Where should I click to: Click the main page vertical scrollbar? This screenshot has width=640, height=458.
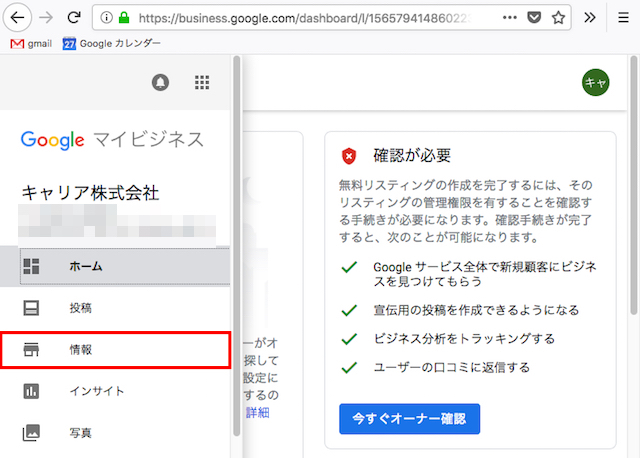[x=633, y=186]
